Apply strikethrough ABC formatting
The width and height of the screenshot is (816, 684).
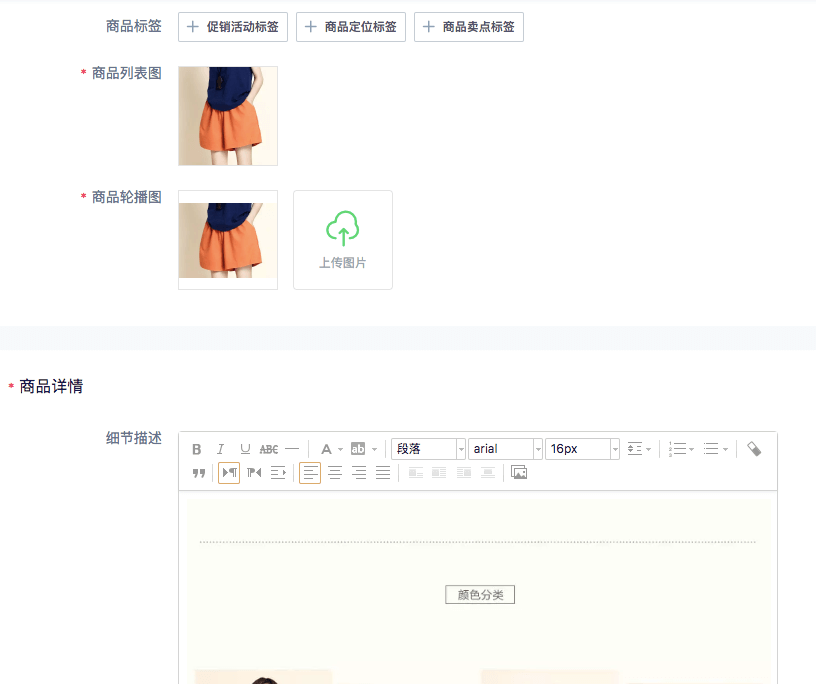269,449
